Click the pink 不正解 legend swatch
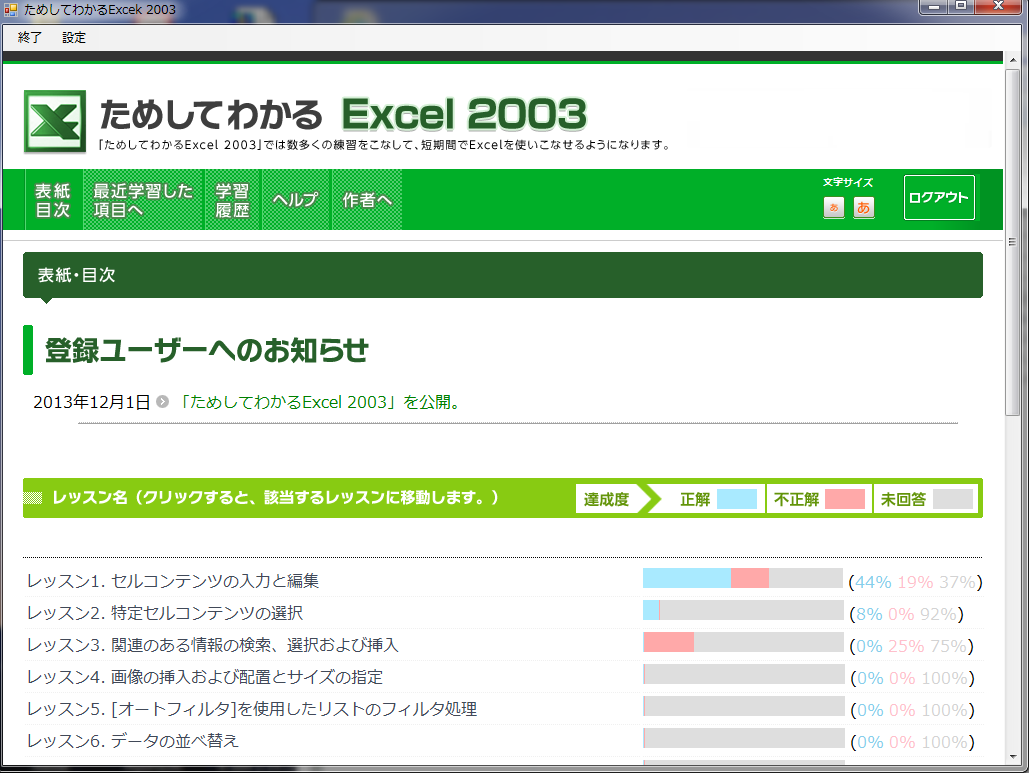This screenshot has height=773, width=1029. click(845, 499)
